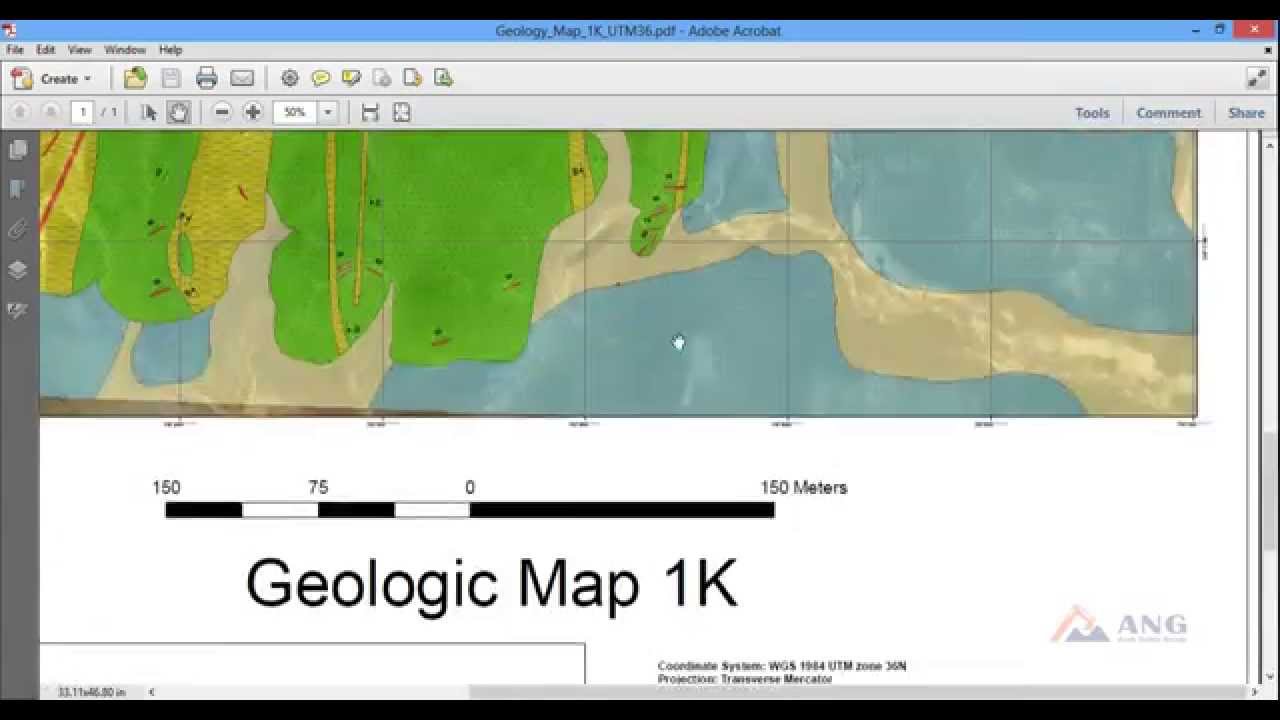Click the Geologic Map 1K title
The width and height of the screenshot is (1280, 720).
point(491,583)
